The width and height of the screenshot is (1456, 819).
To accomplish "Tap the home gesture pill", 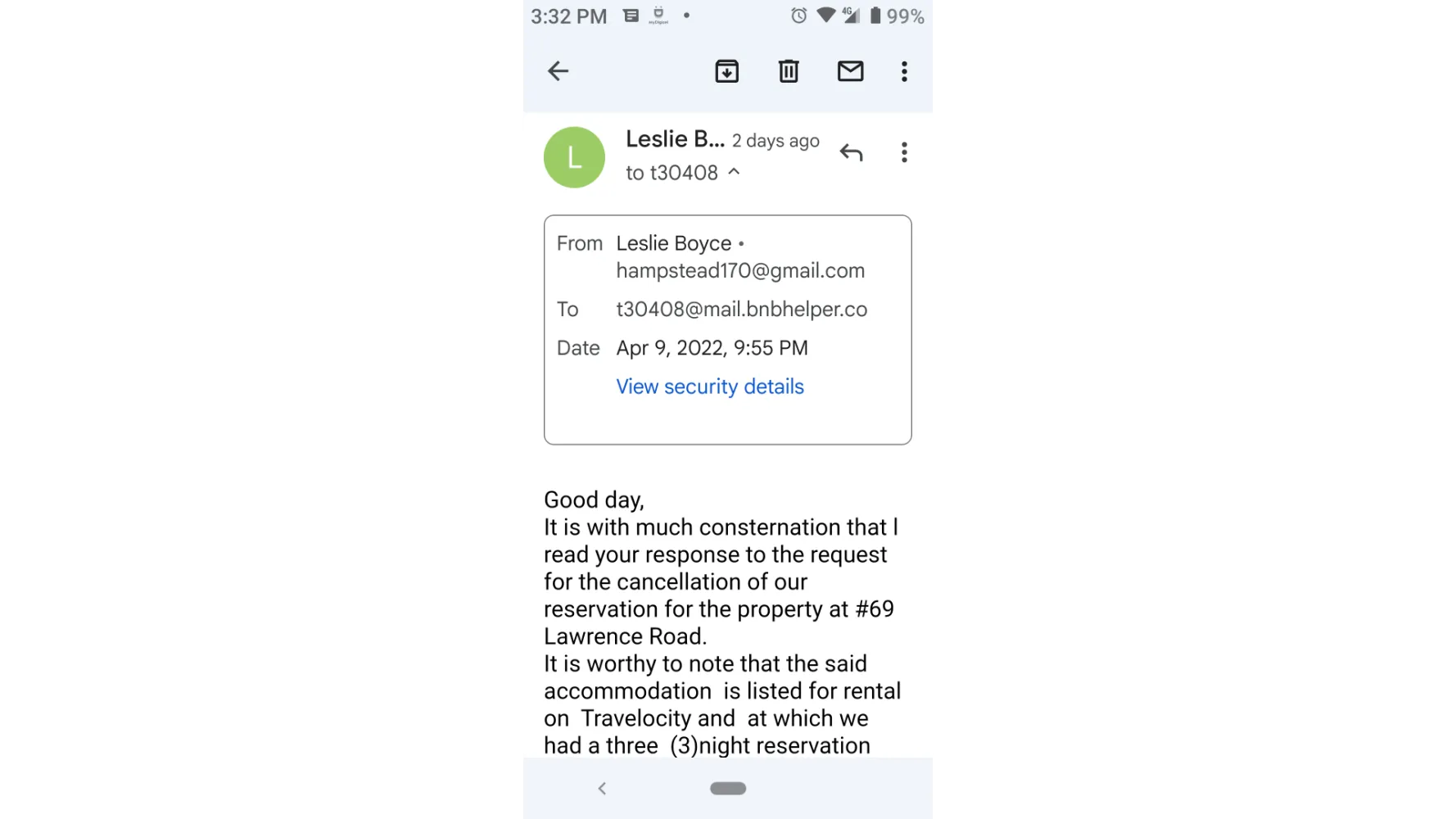I will [x=728, y=789].
